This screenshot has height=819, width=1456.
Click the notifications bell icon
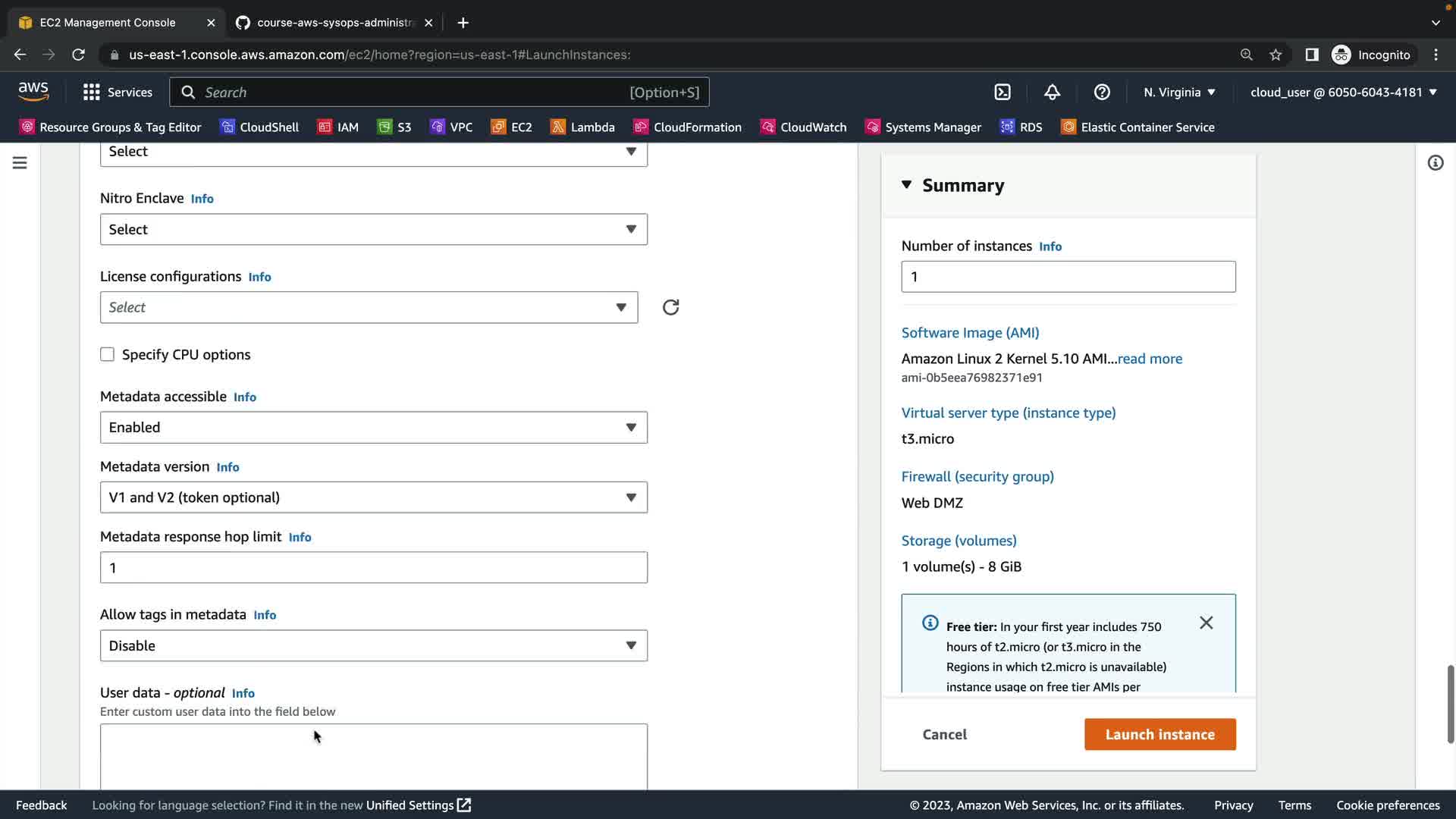tap(1052, 93)
